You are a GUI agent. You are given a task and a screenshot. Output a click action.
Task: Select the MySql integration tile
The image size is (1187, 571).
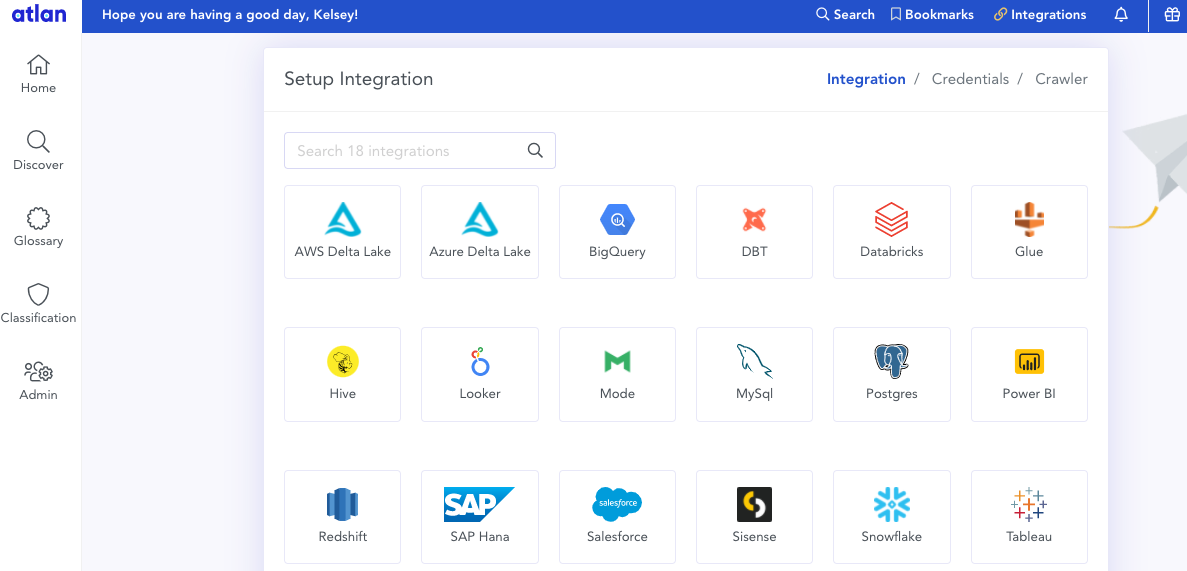tap(754, 374)
